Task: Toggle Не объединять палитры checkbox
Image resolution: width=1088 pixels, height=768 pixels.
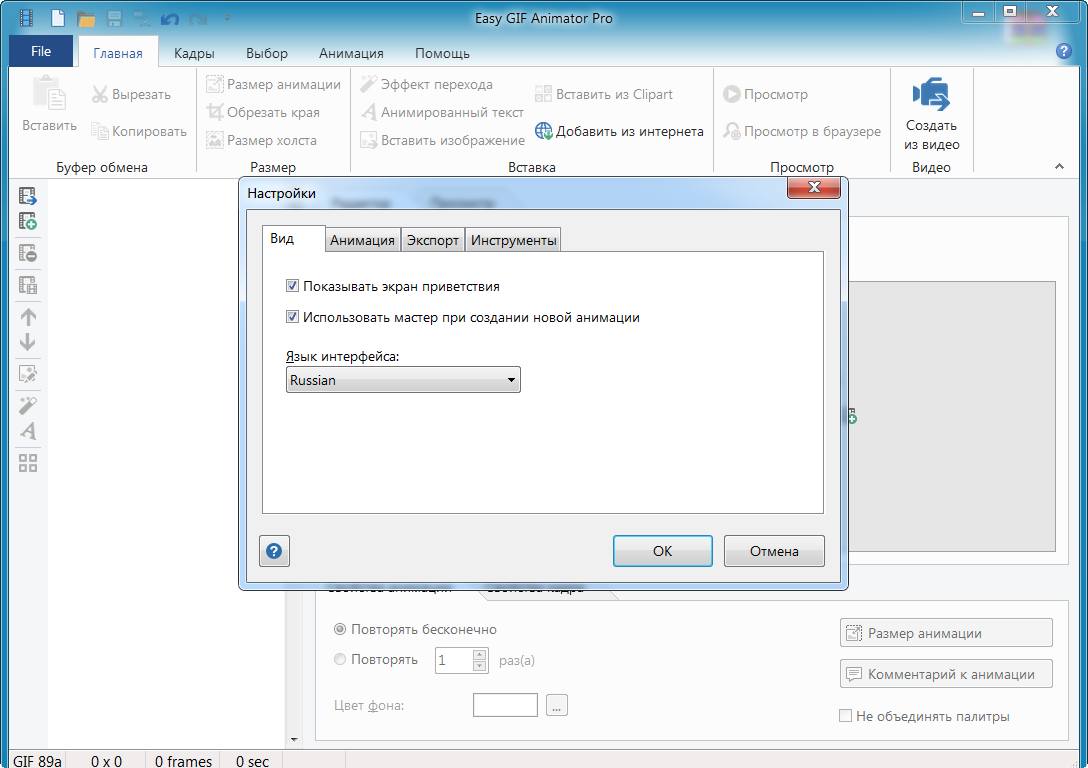Action: 845,716
